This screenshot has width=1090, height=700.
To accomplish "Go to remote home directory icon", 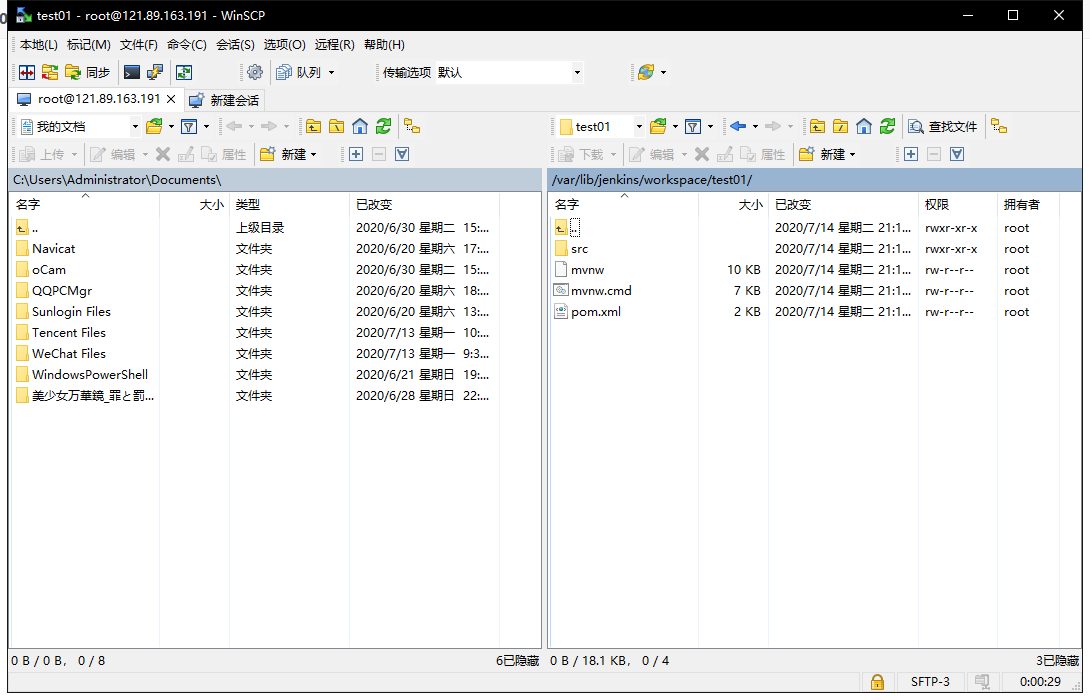I will [864, 126].
